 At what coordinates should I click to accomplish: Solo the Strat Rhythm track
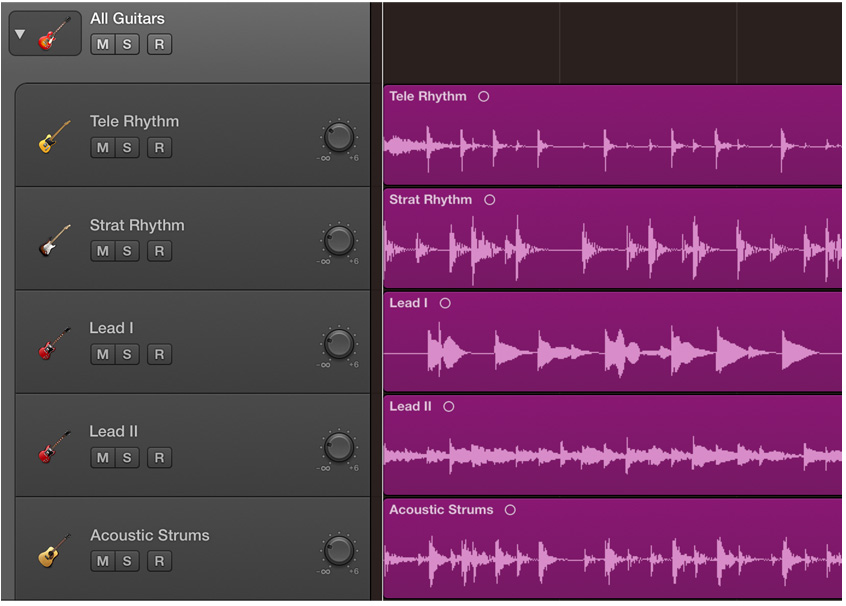(x=127, y=251)
